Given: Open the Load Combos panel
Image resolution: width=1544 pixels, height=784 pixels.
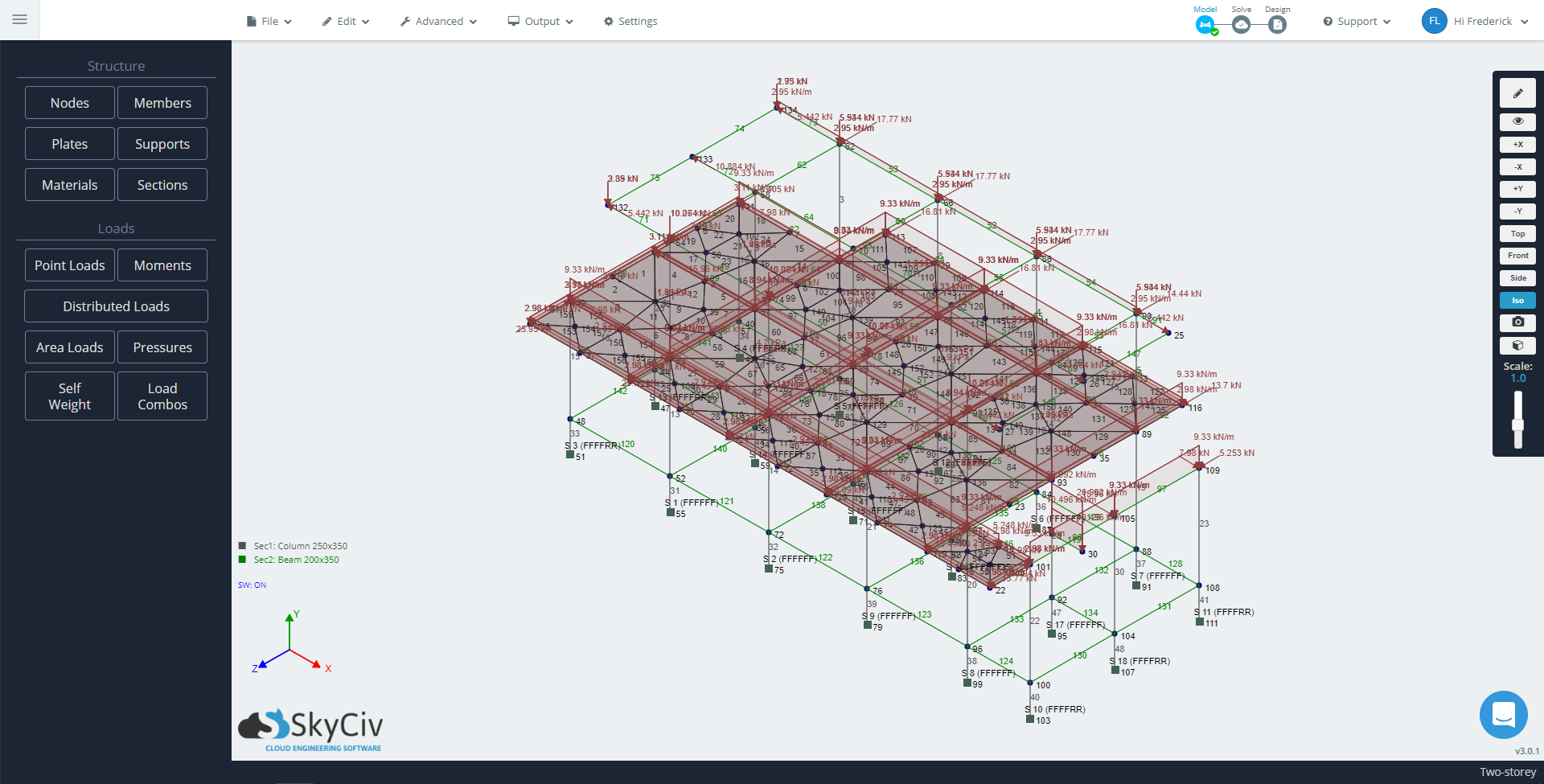Looking at the screenshot, I should point(162,396).
